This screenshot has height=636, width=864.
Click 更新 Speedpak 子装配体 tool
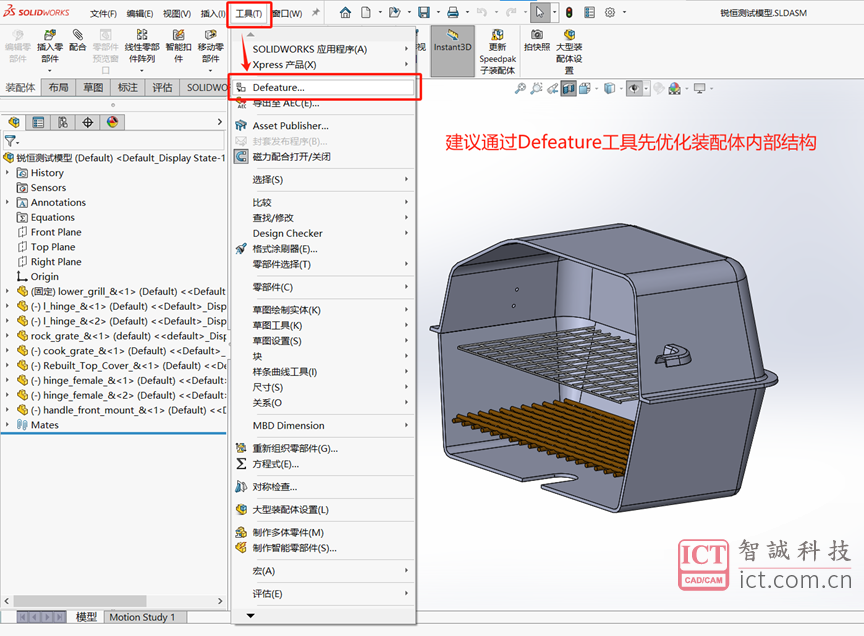498,52
